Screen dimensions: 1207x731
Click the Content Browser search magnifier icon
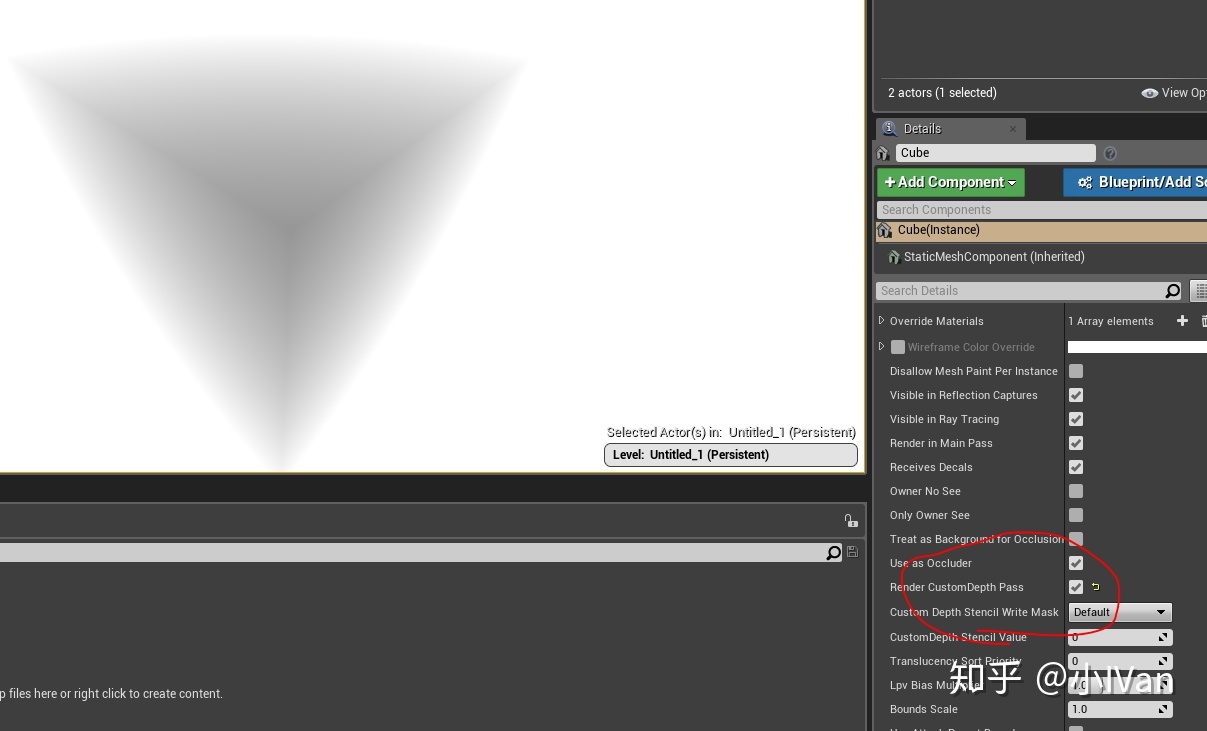[x=834, y=553]
